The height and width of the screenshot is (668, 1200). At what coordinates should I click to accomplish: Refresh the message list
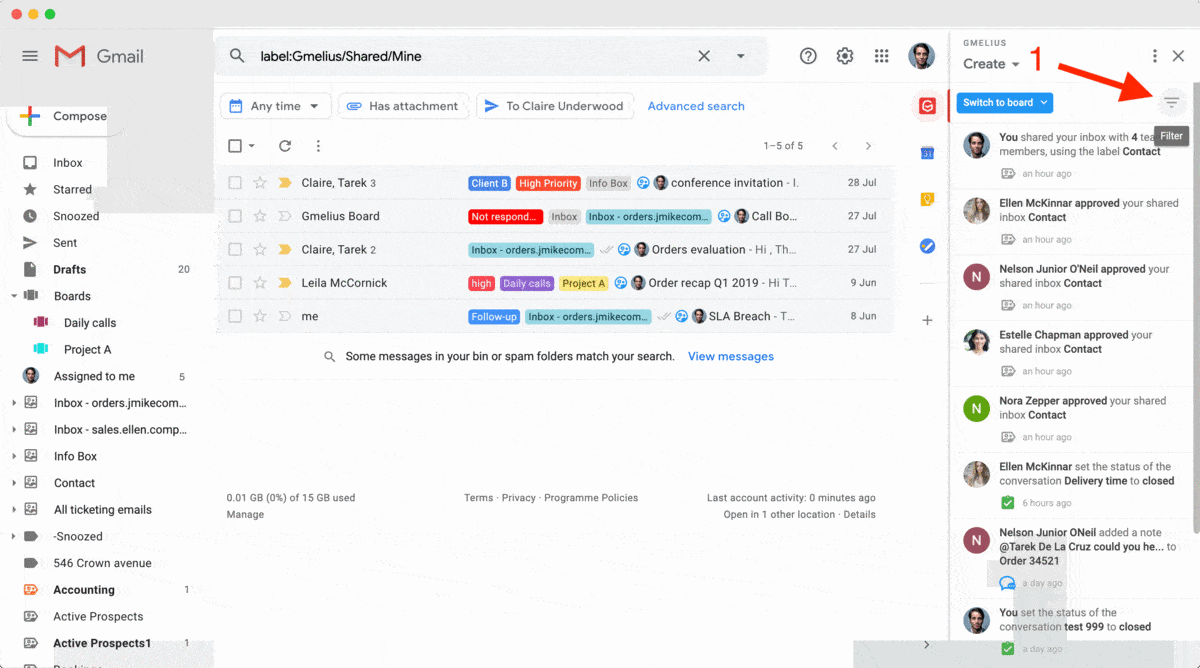[285, 146]
